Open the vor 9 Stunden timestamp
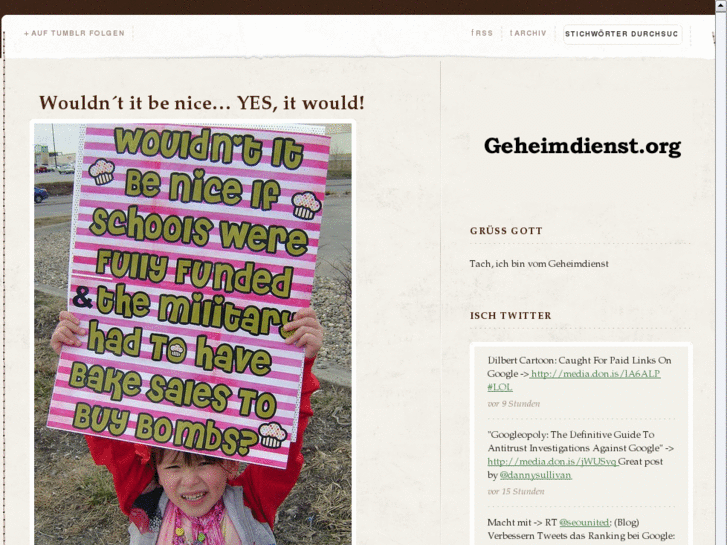The height and width of the screenshot is (545, 727). (x=514, y=404)
